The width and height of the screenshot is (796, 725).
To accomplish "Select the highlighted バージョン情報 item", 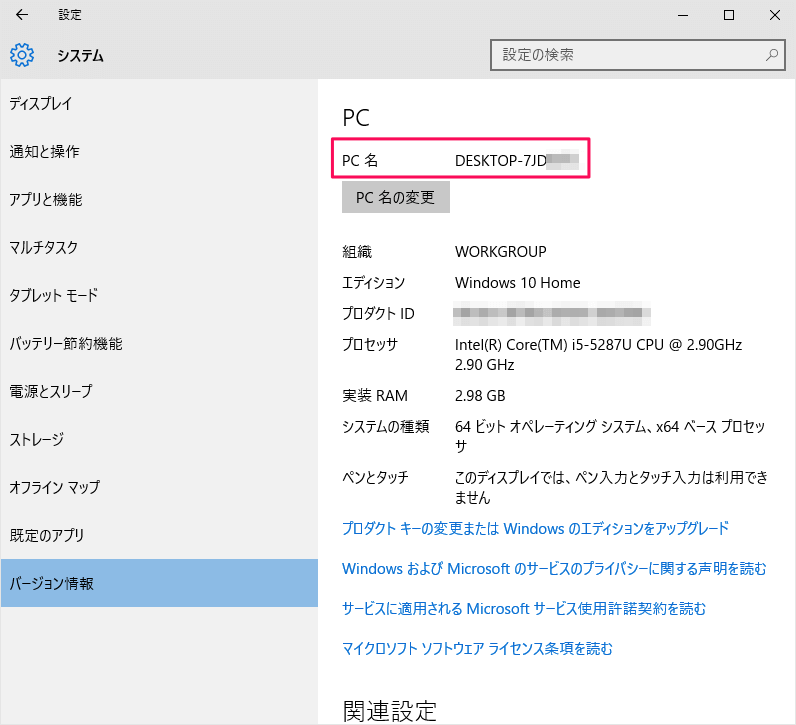I will pos(52,583).
